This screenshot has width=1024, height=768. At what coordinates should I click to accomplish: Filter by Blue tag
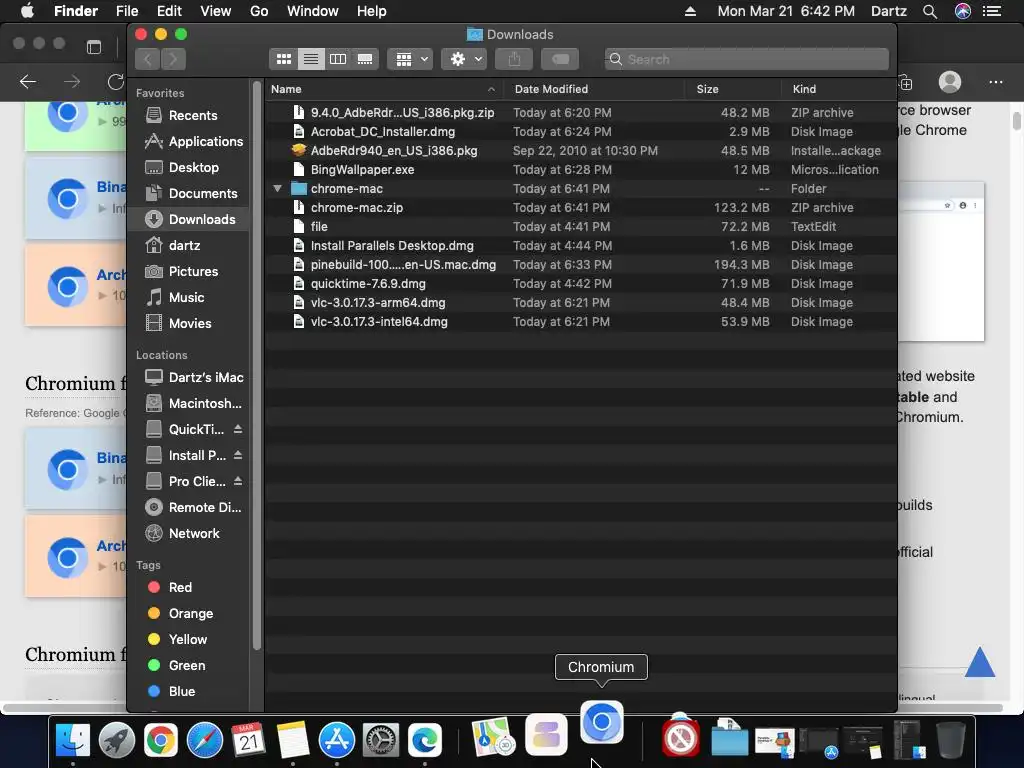pyautogui.click(x=189, y=692)
